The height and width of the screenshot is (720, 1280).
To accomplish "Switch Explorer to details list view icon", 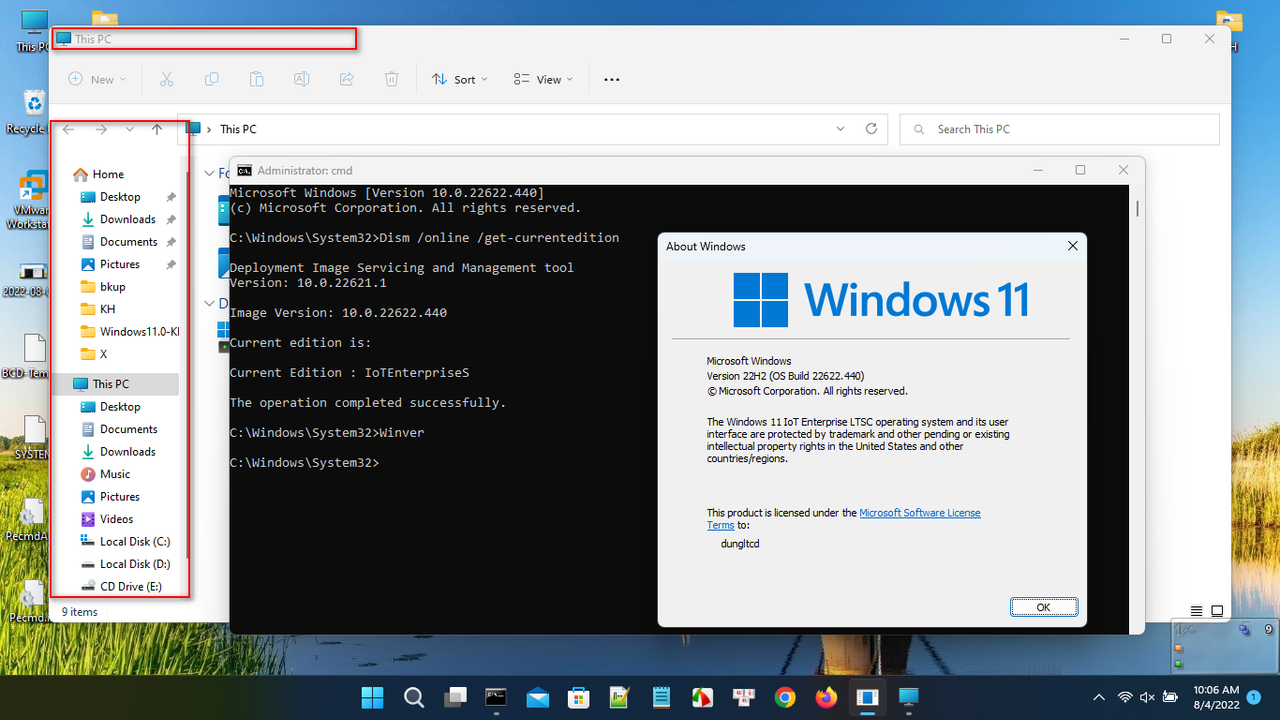I will pos(1197,611).
